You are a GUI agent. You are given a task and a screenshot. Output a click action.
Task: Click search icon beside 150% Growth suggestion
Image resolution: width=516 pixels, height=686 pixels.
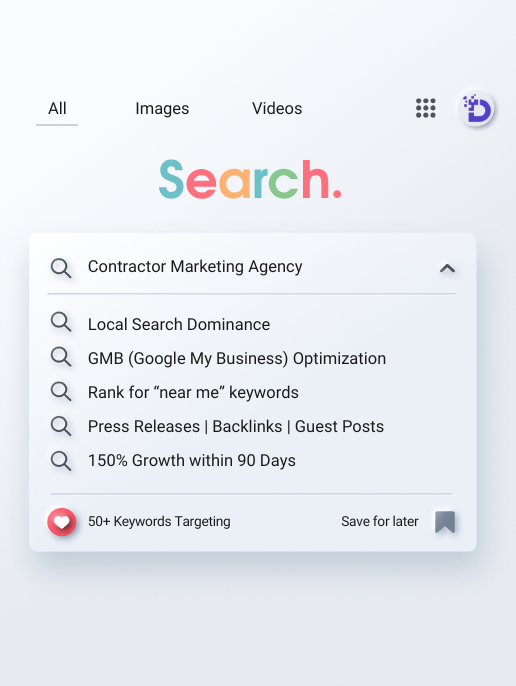tap(61, 461)
